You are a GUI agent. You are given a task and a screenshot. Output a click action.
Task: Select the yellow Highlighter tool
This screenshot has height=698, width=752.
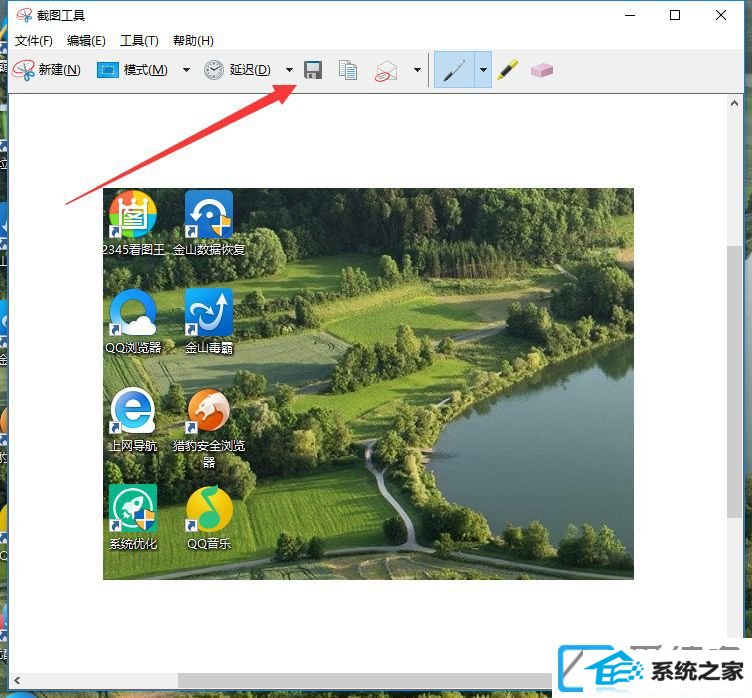(x=507, y=70)
